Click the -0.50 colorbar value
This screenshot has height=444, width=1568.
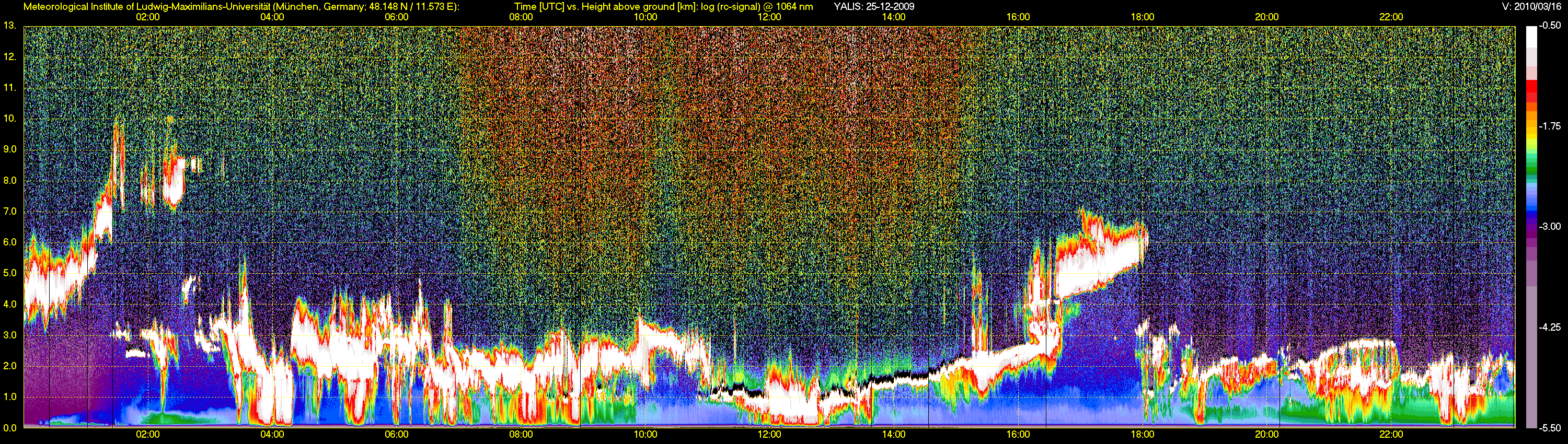pyautogui.click(x=1550, y=26)
